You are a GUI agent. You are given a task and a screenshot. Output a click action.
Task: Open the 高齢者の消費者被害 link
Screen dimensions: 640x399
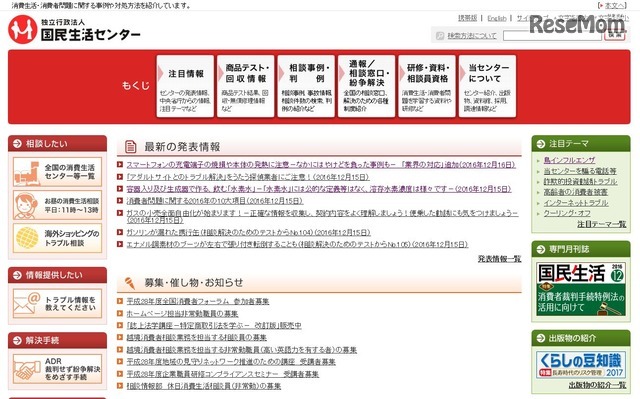click(x=576, y=192)
